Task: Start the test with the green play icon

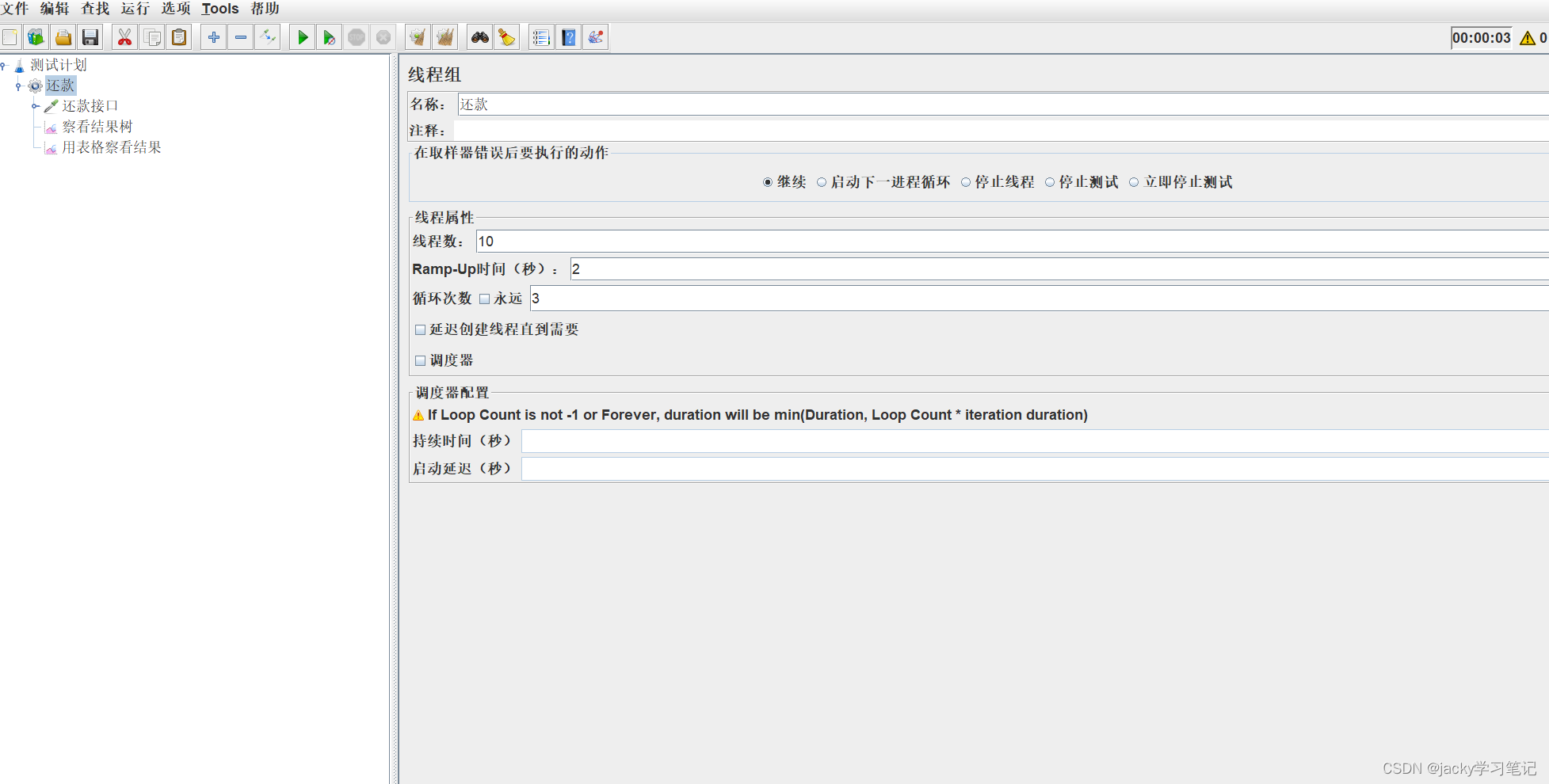Action: (x=302, y=37)
